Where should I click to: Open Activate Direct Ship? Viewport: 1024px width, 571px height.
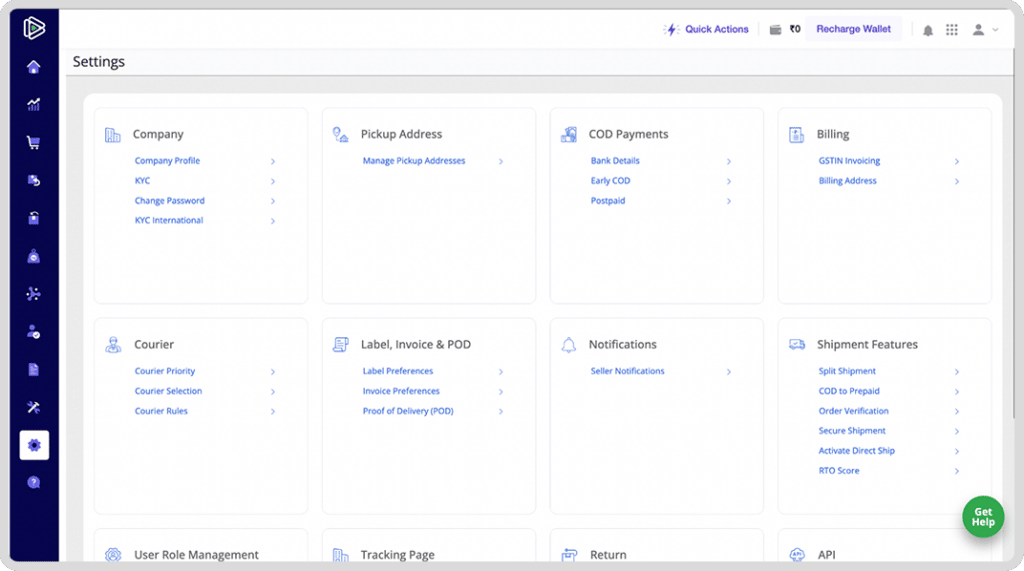click(x=857, y=451)
